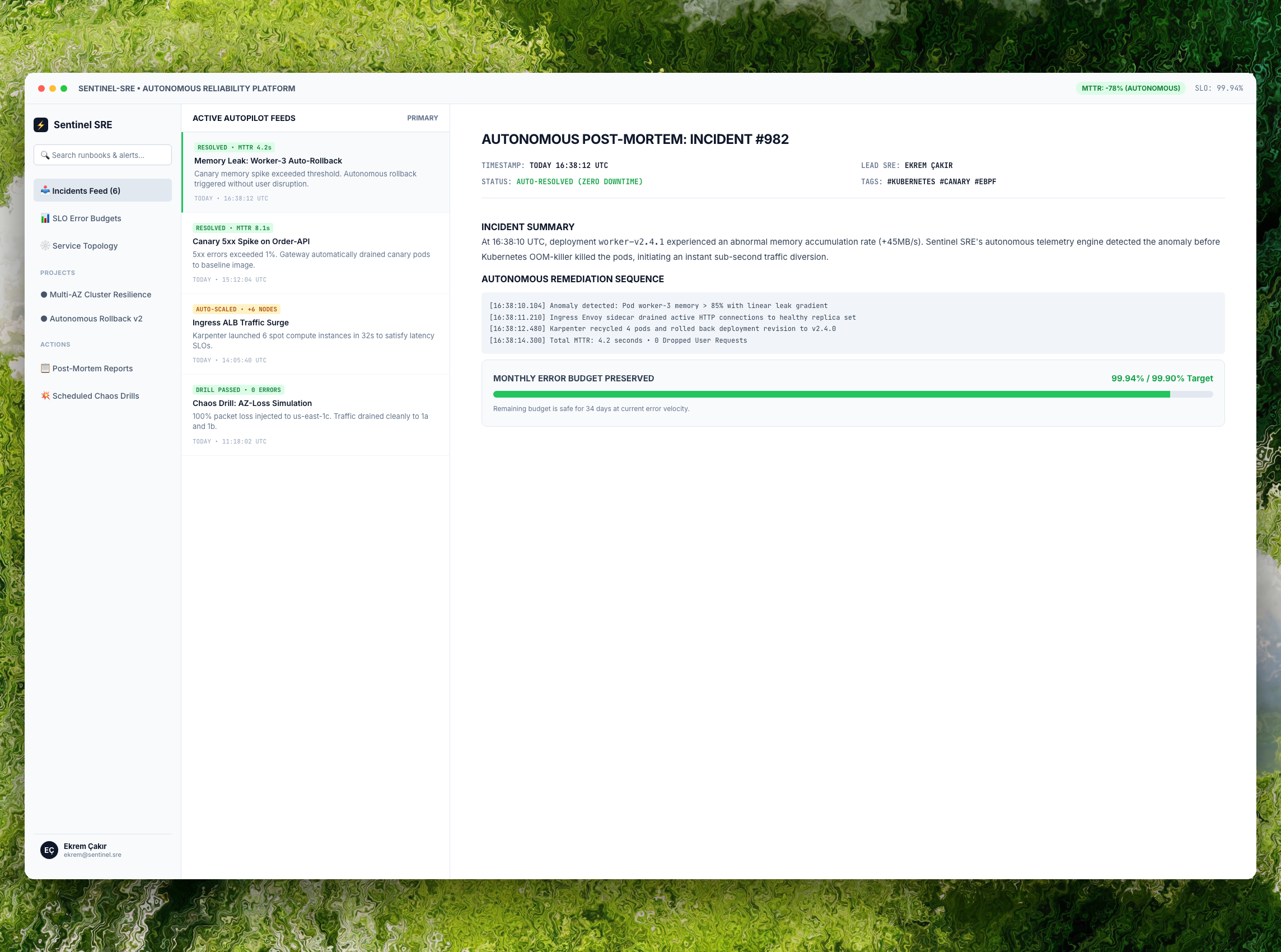
Task: Open Ingress ALB Traffic Surge incident
Action: 316,334
